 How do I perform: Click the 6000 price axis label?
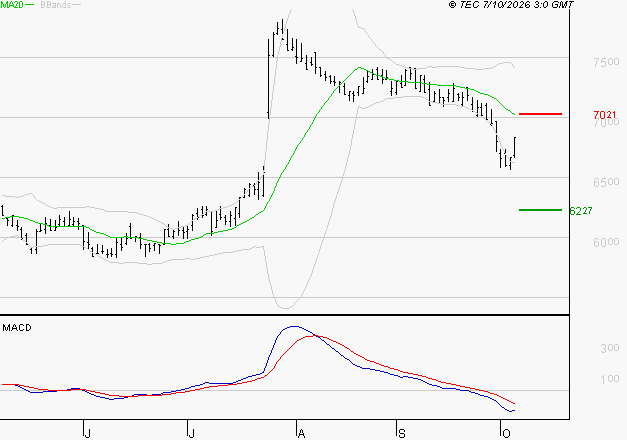606,242
